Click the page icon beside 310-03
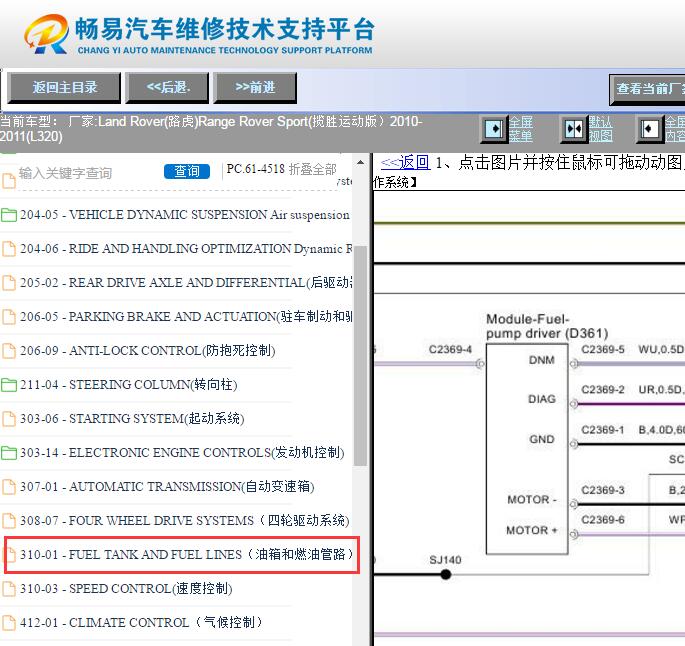 [x=9, y=589]
